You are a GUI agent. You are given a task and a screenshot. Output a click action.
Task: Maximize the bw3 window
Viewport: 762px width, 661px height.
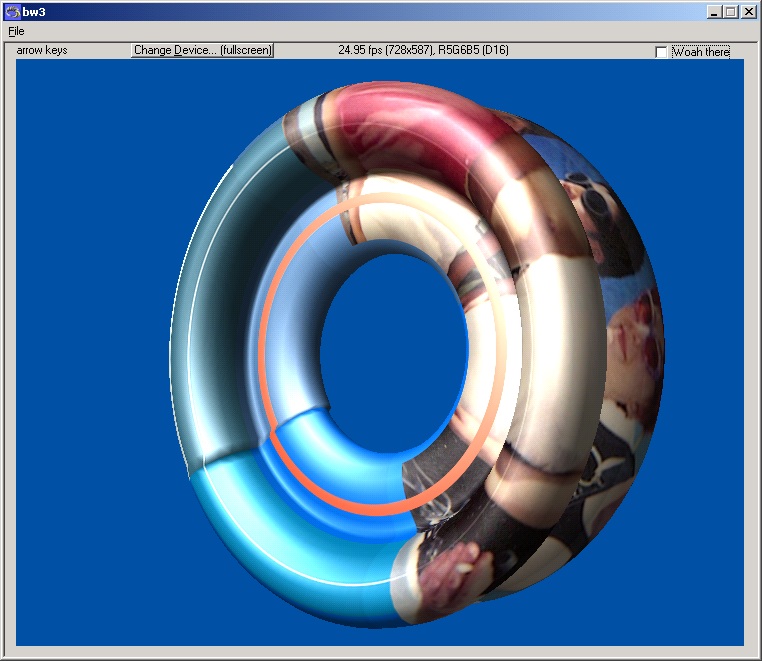coord(730,12)
